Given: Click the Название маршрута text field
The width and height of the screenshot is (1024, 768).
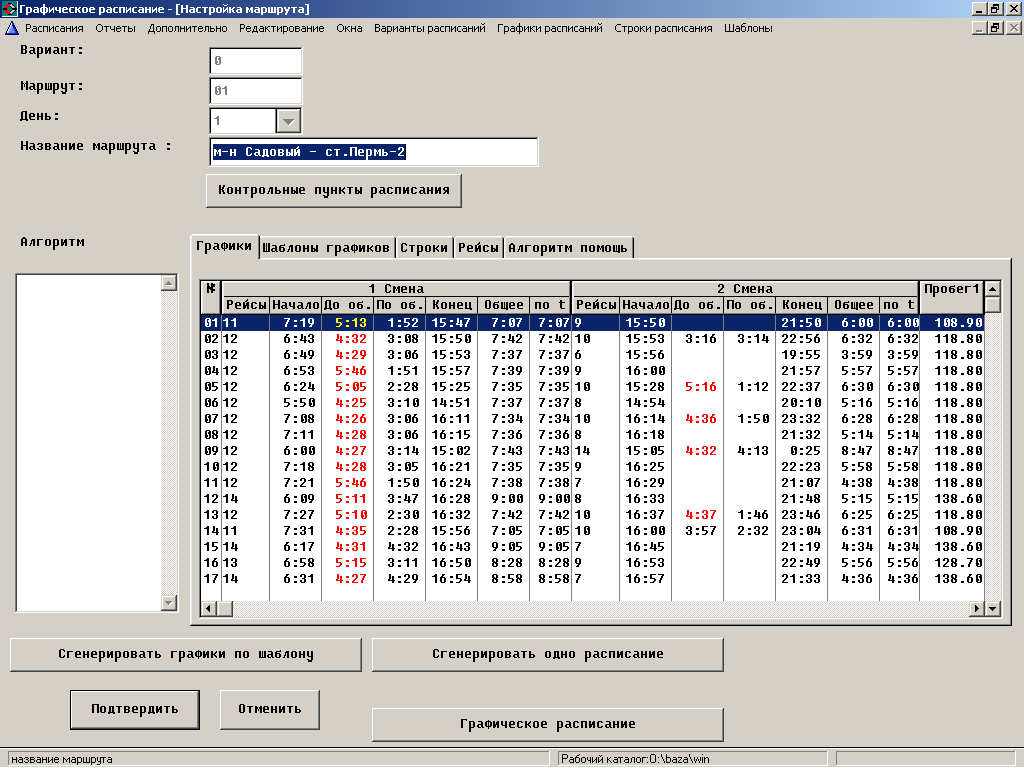Looking at the screenshot, I should point(374,152).
